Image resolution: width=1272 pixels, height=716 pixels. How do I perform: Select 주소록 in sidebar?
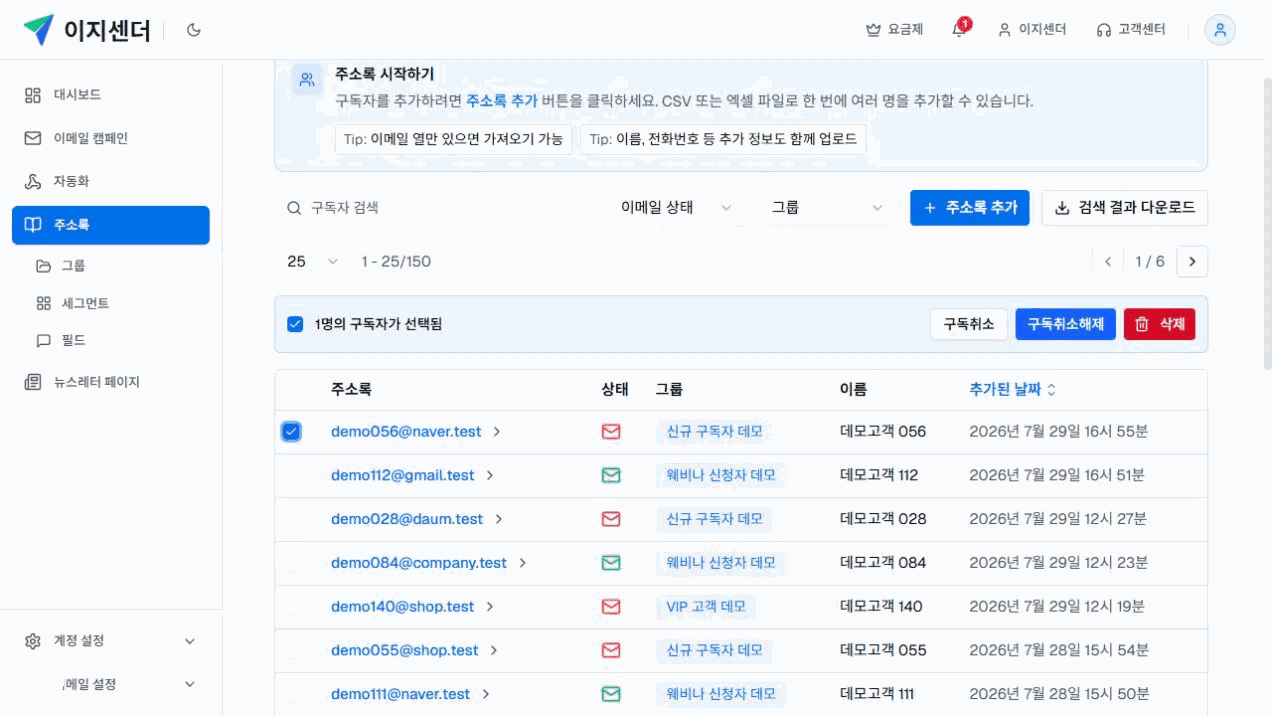pyautogui.click(x=111, y=225)
